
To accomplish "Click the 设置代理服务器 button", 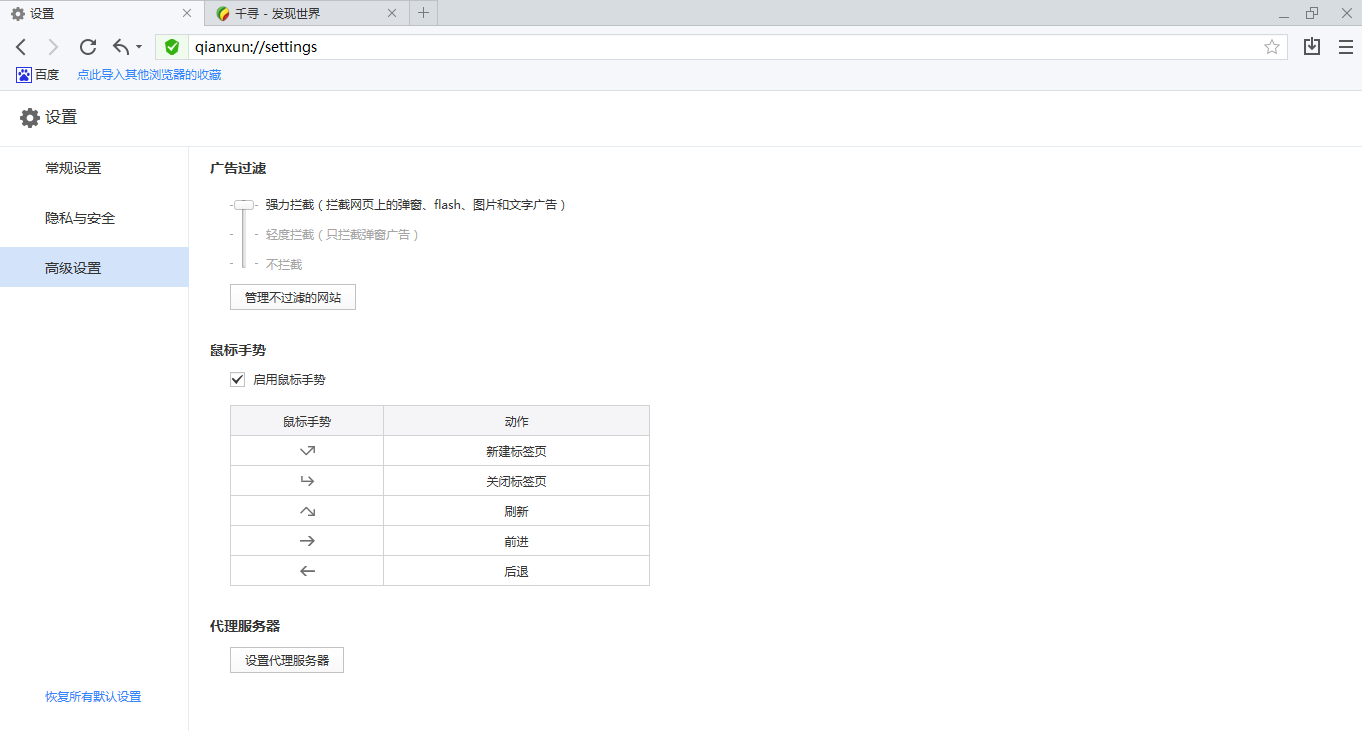I will point(287,660).
